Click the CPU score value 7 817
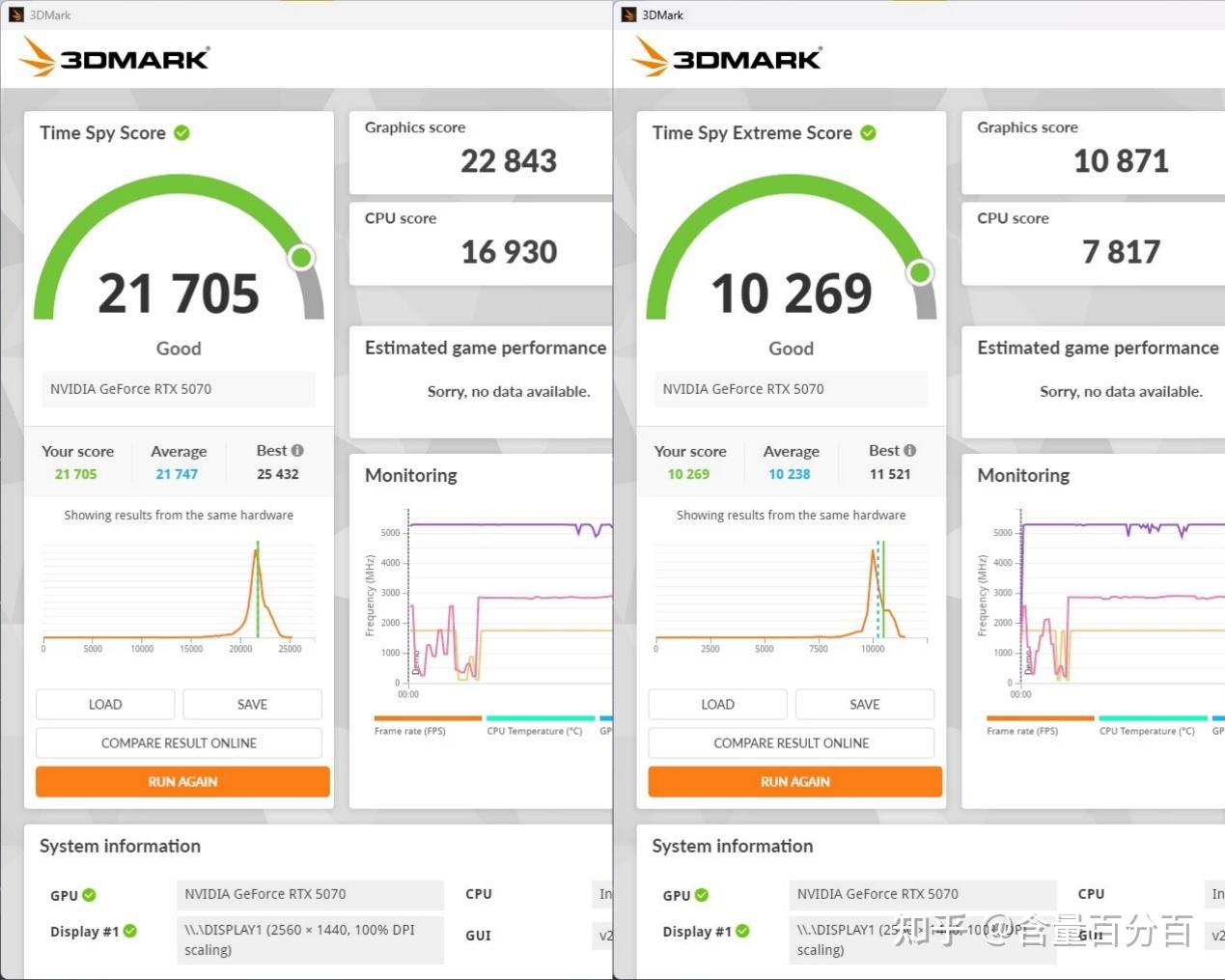1225x980 pixels. coord(1121,252)
